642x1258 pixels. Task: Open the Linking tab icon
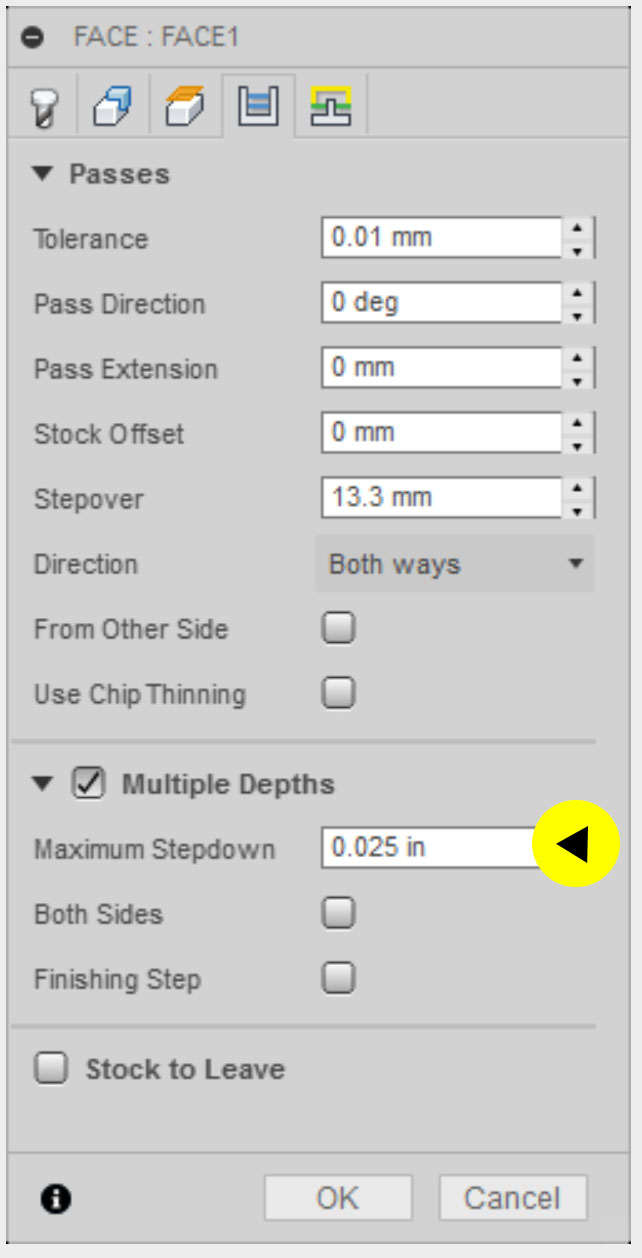[x=329, y=105]
